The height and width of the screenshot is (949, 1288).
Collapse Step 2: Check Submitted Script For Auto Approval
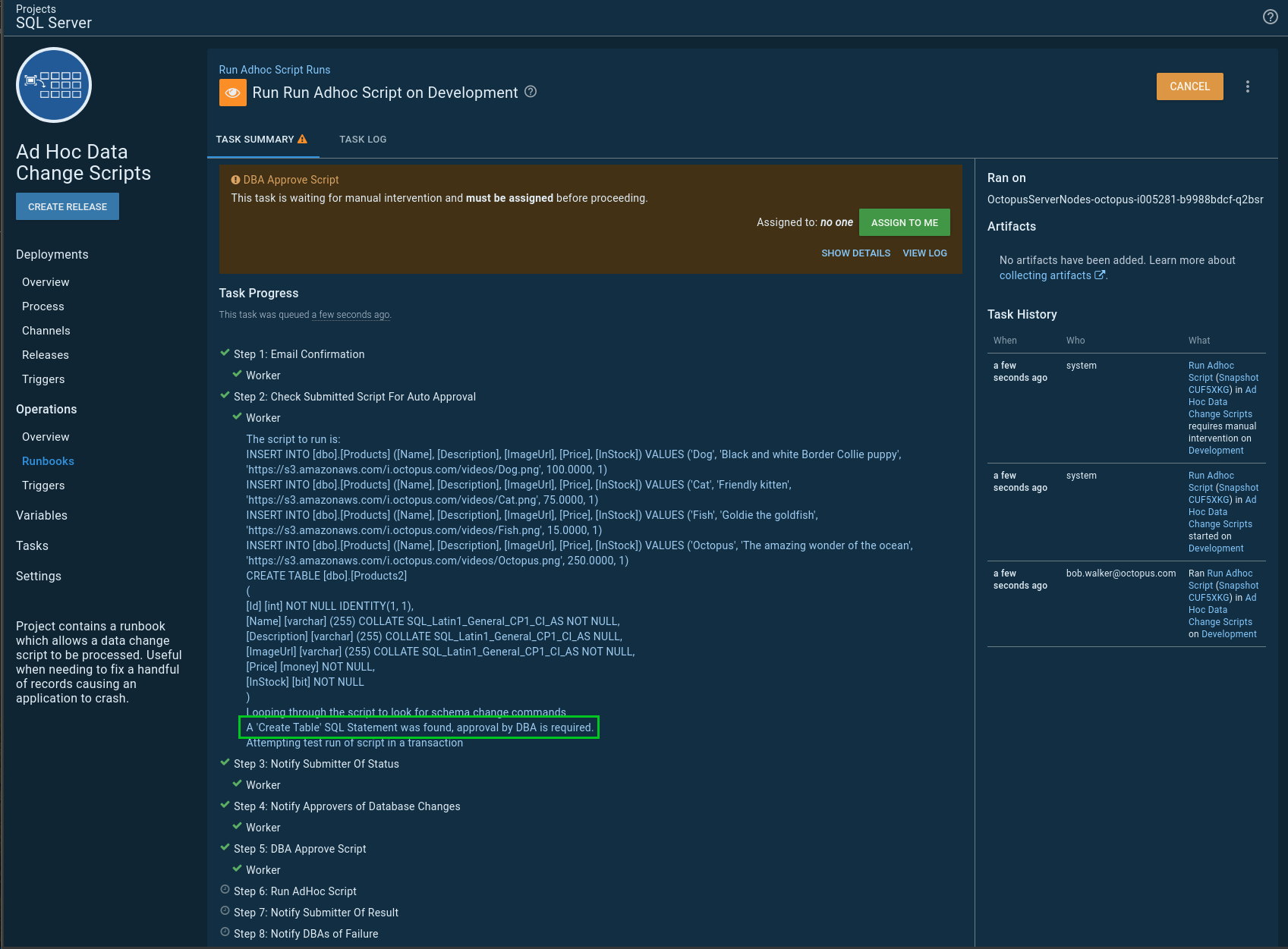tap(354, 397)
